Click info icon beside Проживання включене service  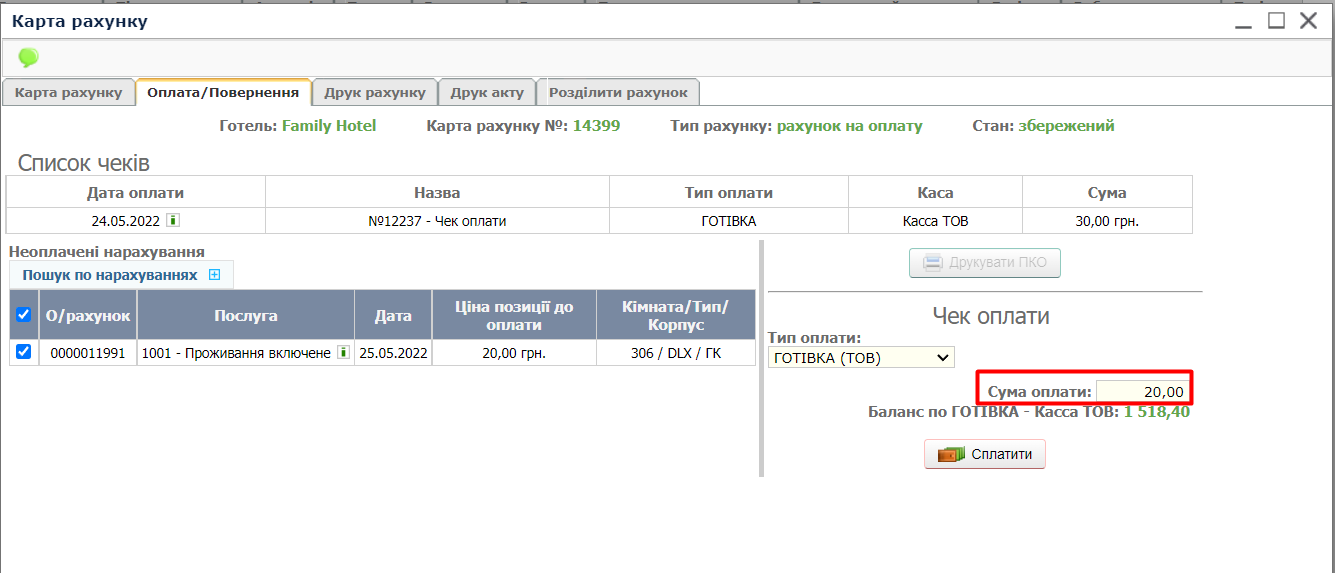[343, 353]
